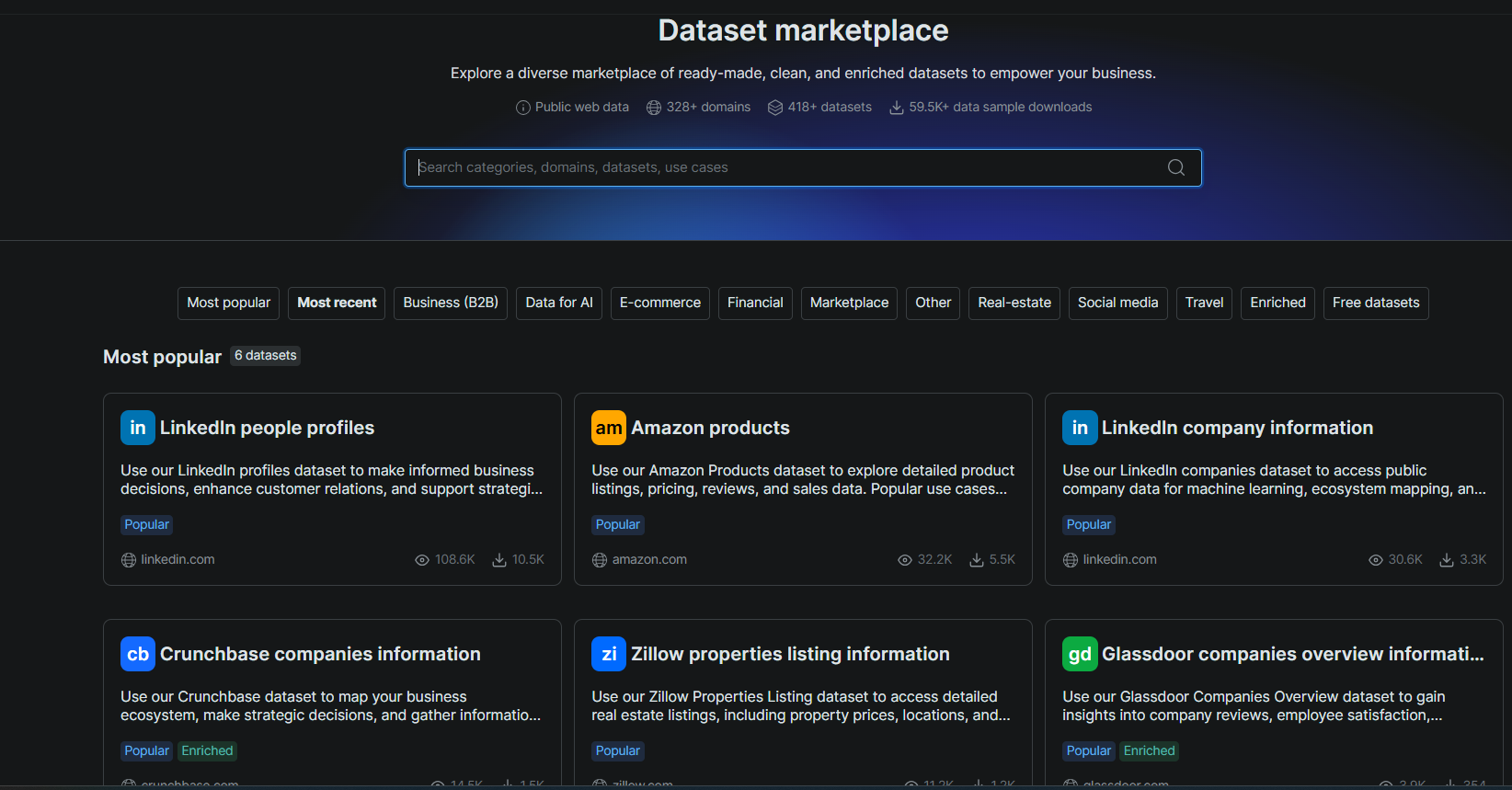Click the Zillow 'zi' logo icon
The width and height of the screenshot is (1512, 790).
point(609,654)
